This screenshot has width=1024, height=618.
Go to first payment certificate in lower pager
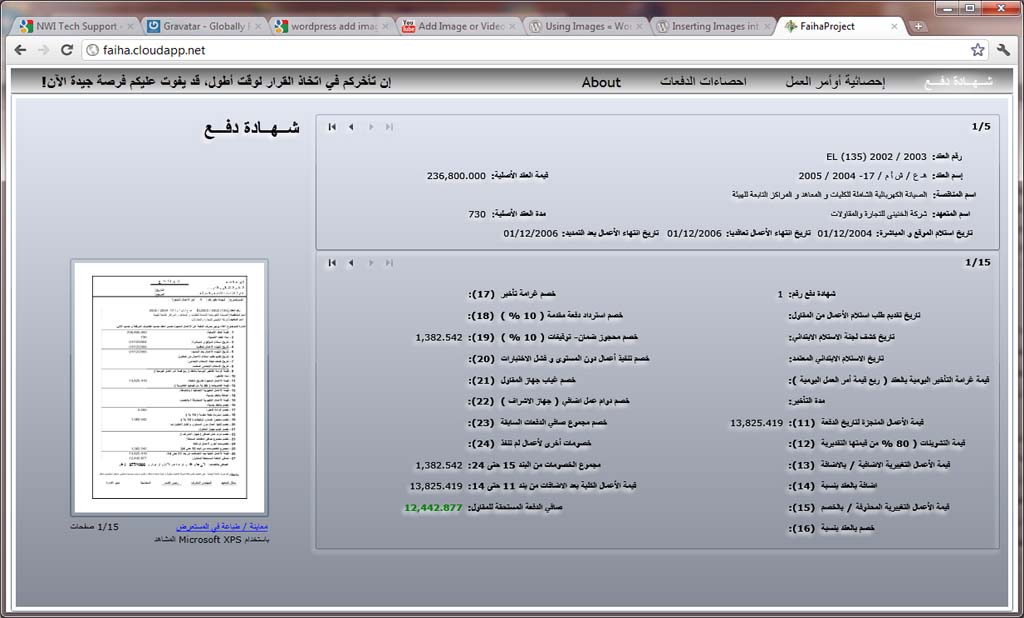pos(332,263)
